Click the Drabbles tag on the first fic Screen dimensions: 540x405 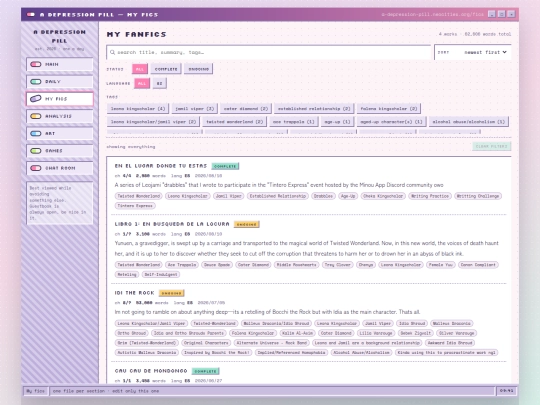pyautogui.click(x=323, y=196)
